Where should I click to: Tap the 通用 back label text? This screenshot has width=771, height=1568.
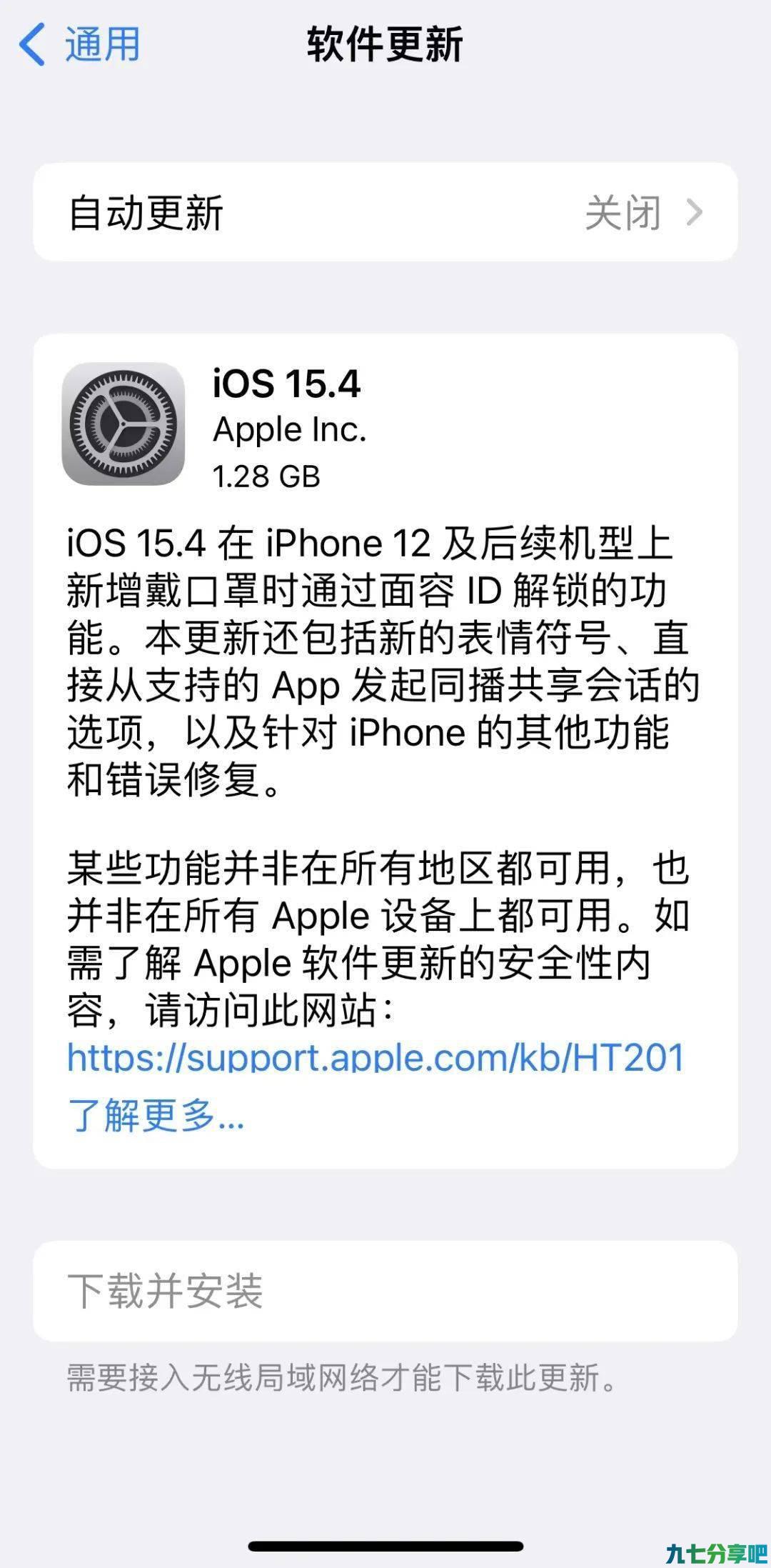pos(103,44)
